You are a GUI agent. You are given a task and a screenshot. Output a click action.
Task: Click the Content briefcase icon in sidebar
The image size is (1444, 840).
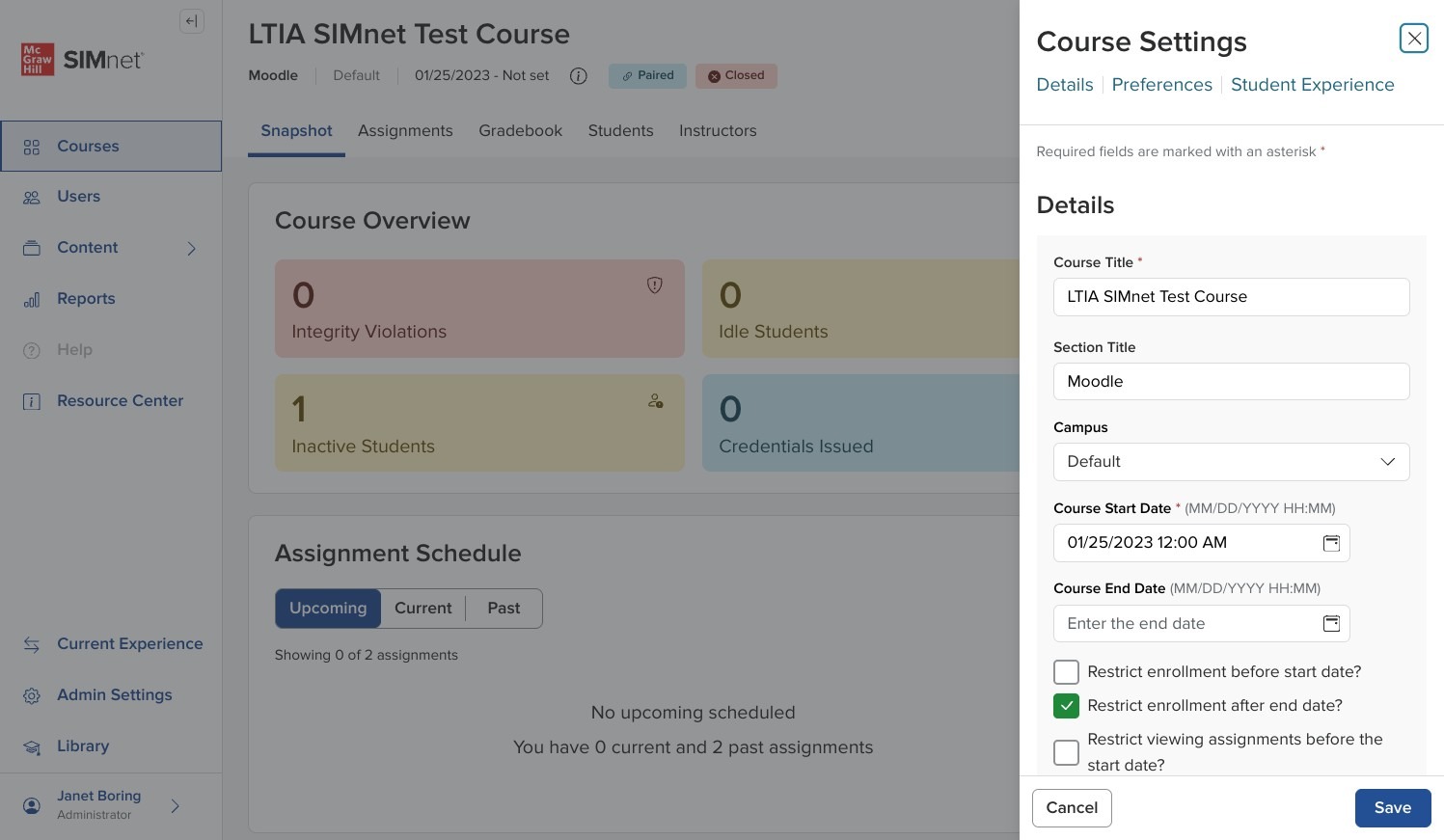point(32,248)
